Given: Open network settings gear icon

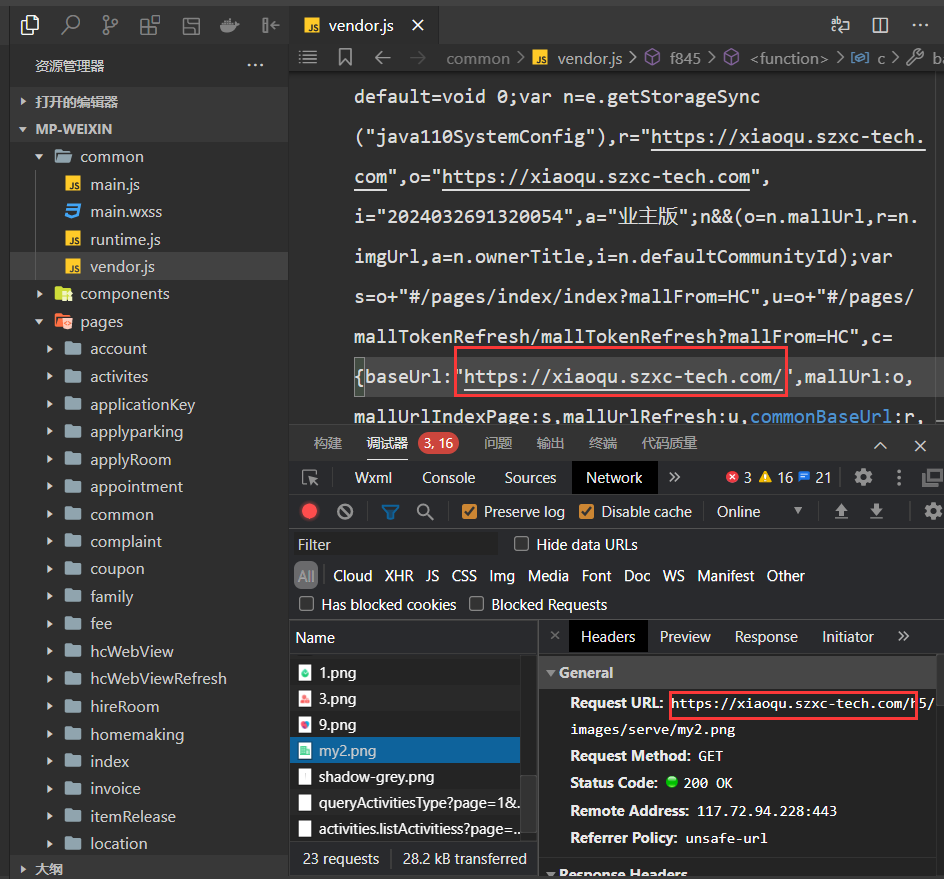Looking at the screenshot, I should (933, 512).
